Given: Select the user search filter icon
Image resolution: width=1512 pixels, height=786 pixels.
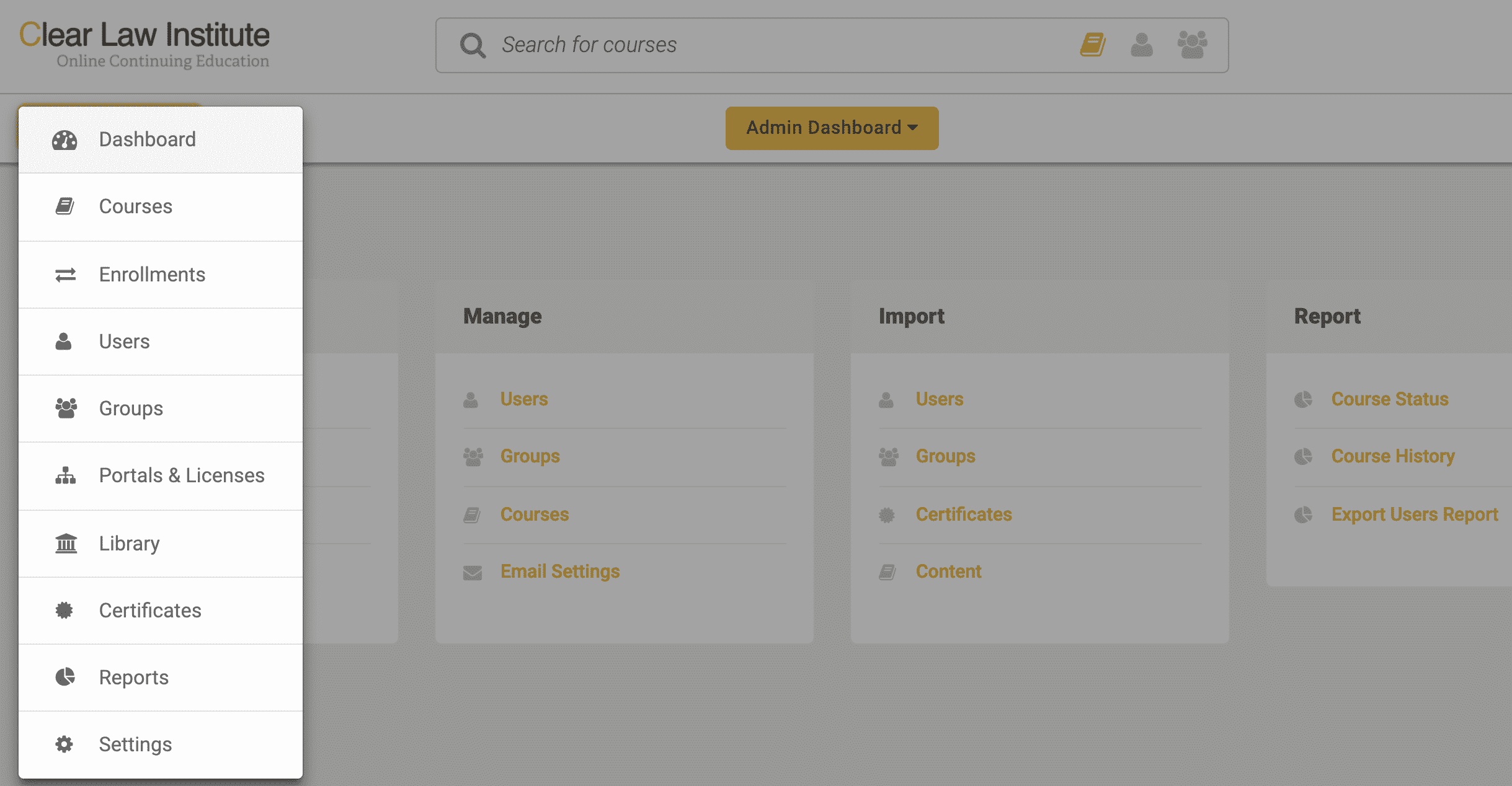Looking at the screenshot, I should tap(1142, 45).
